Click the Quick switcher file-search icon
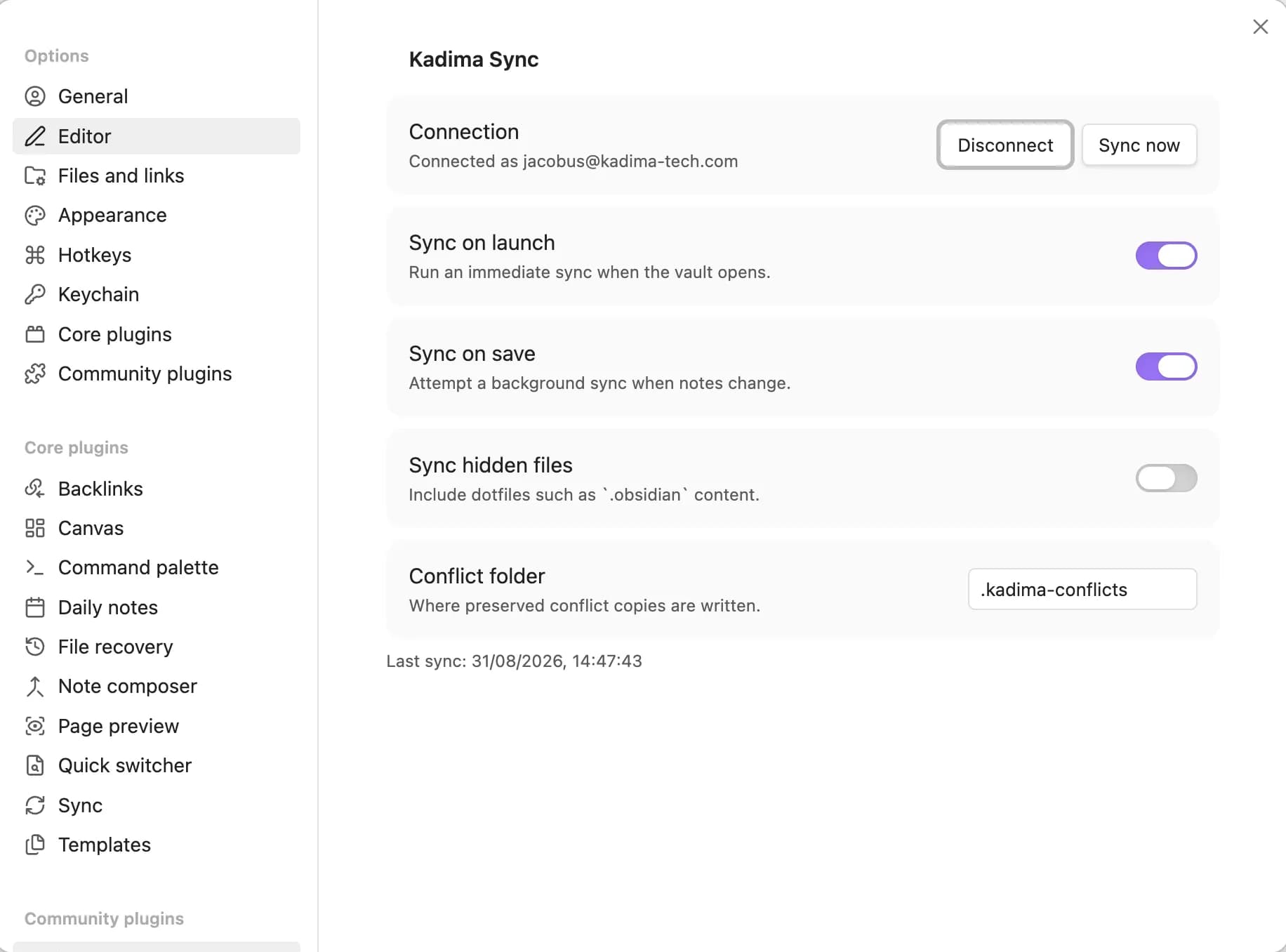Image resolution: width=1286 pixels, height=952 pixels. [x=35, y=765]
